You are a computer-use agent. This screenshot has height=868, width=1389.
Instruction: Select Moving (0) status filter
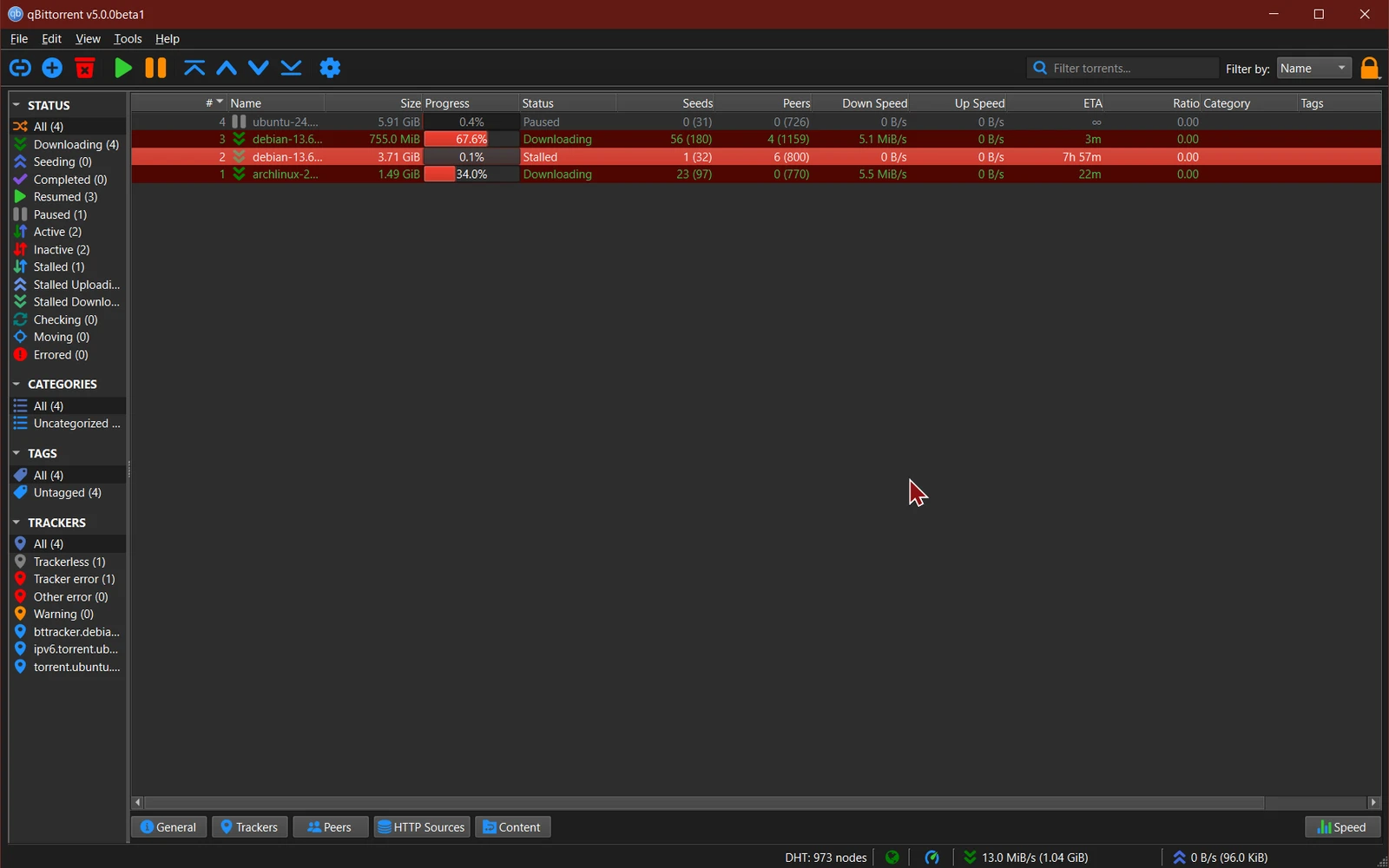point(67,337)
